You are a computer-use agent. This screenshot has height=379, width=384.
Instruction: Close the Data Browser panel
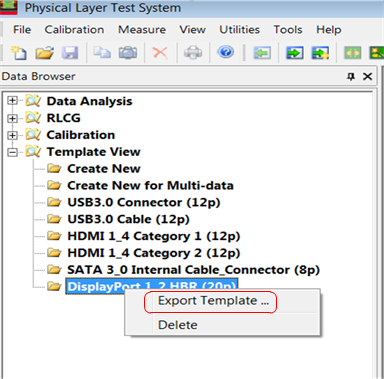tap(367, 77)
